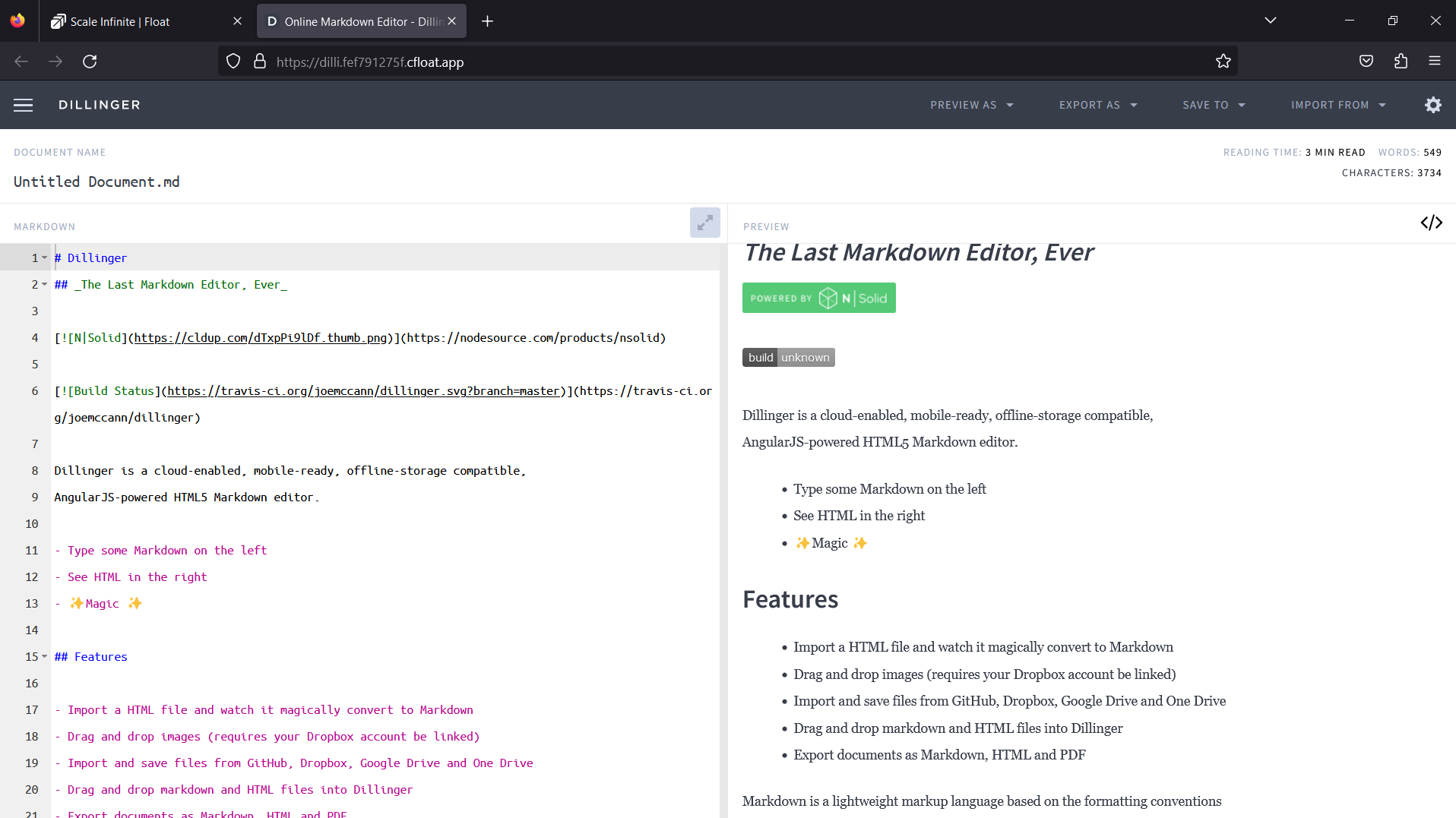Click 'Type some Markdown on the left' editor line

pos(160,551)
